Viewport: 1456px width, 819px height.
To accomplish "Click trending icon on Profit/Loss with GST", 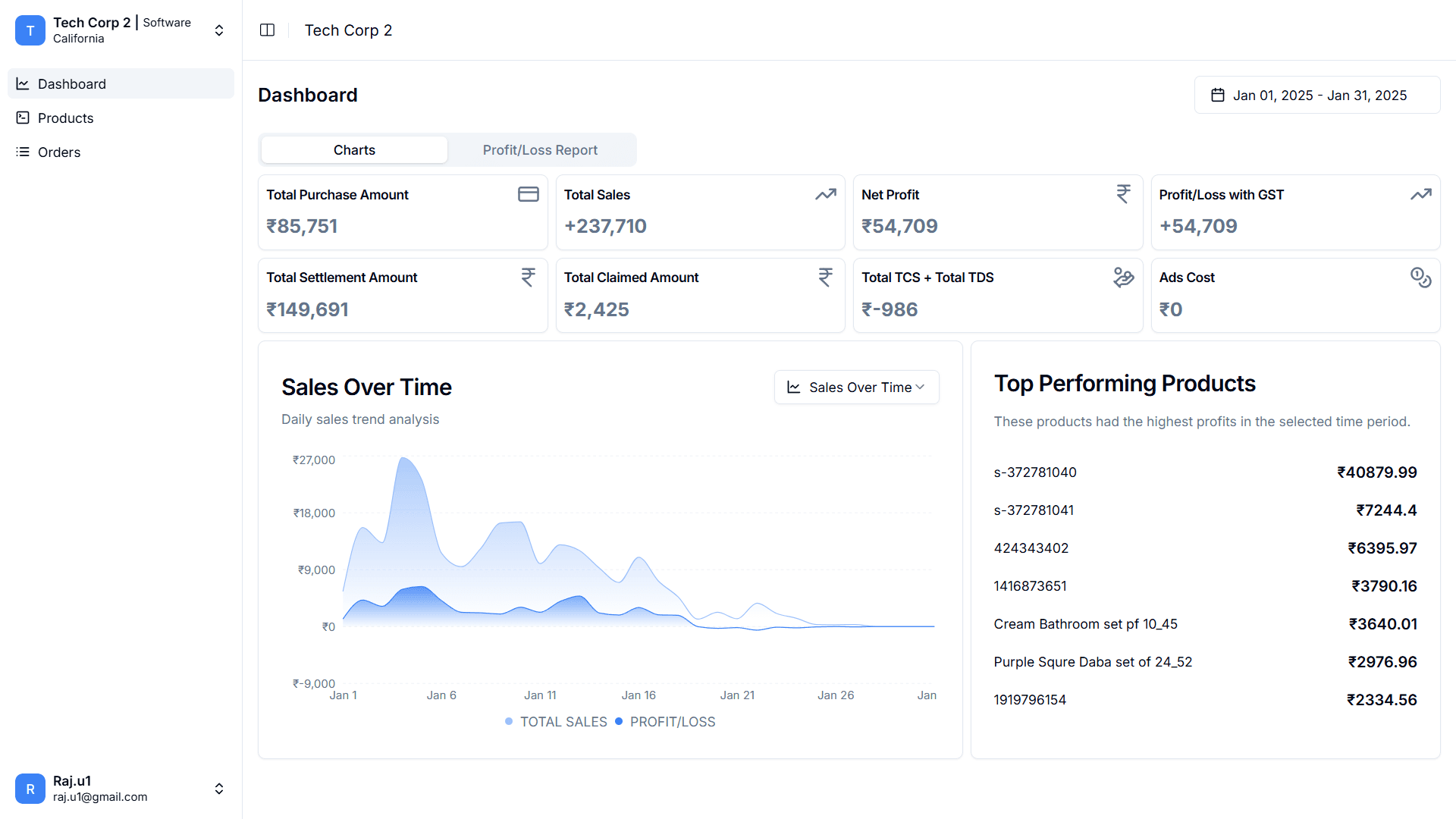I will pos(1420,194).
